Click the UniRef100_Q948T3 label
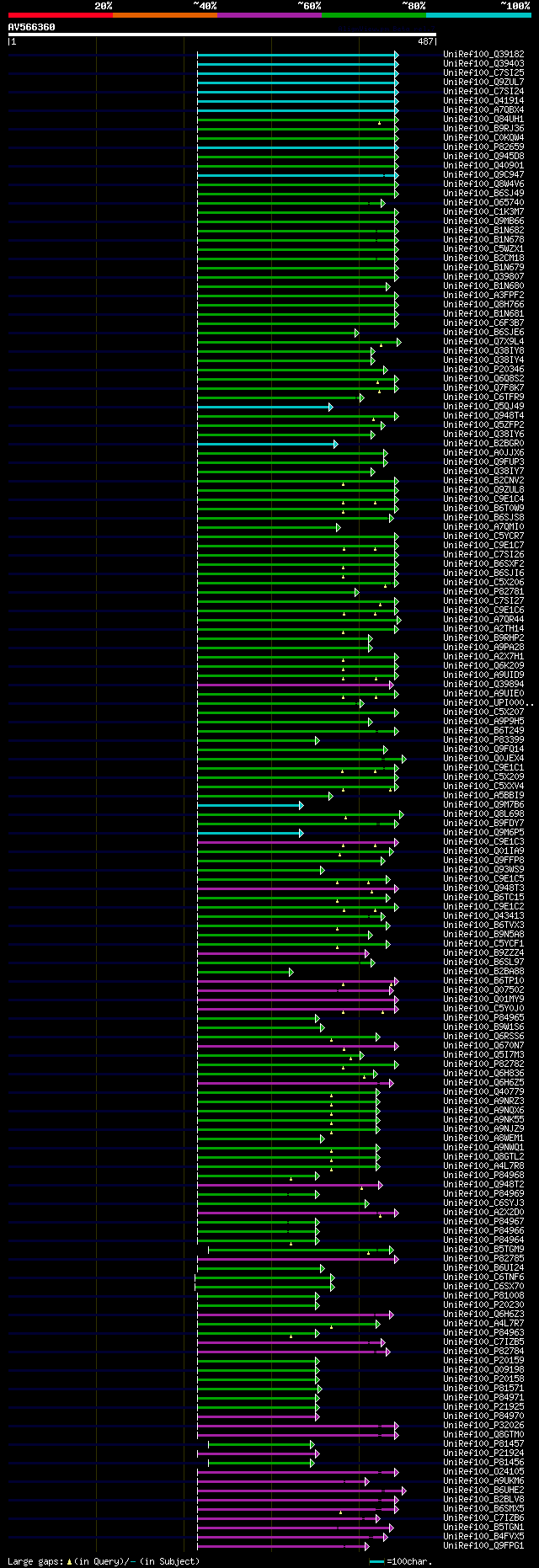This screenshot has height=1568, width=539. [483, 888]
